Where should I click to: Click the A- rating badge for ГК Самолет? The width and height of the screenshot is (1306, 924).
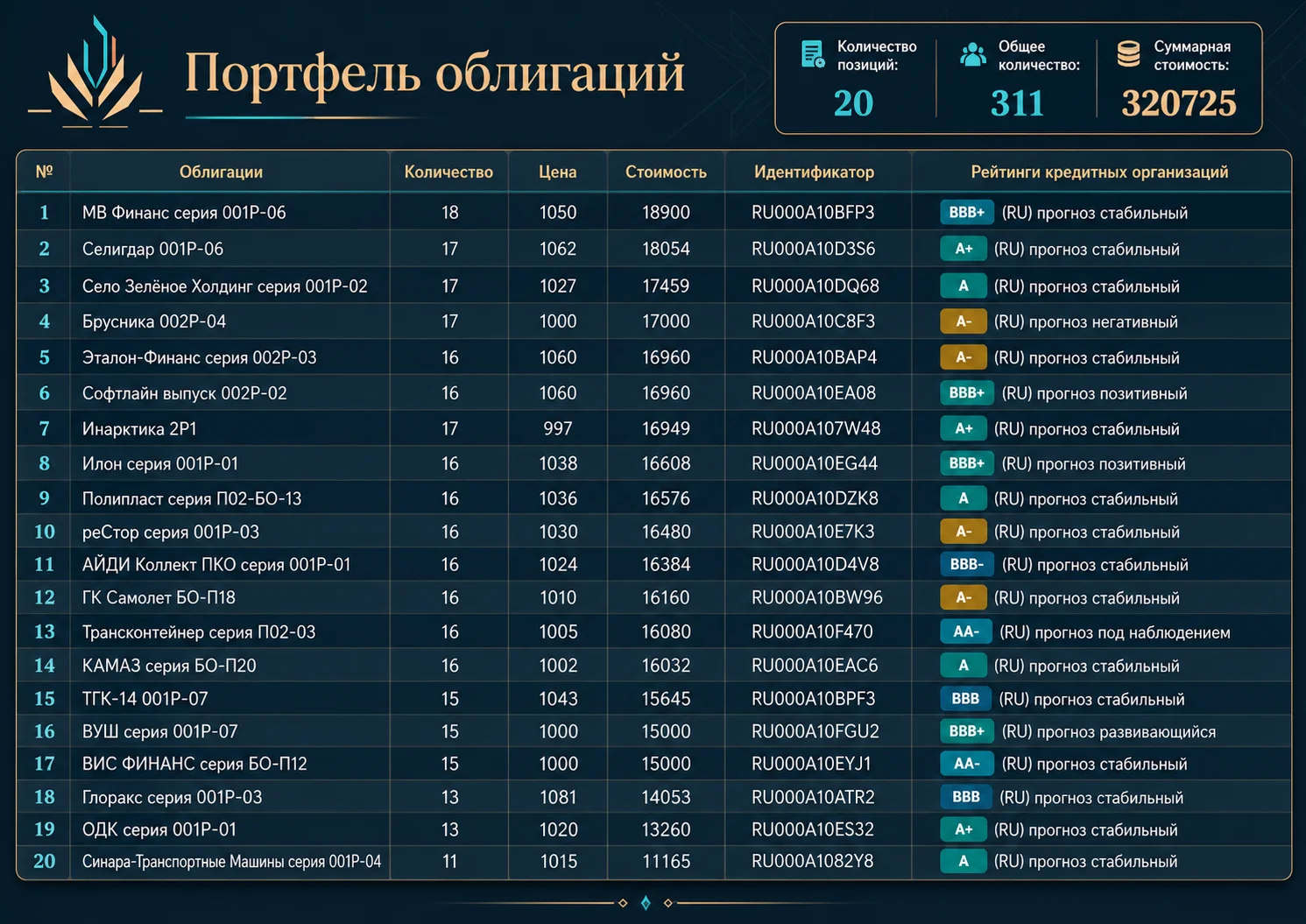(964, 597)
